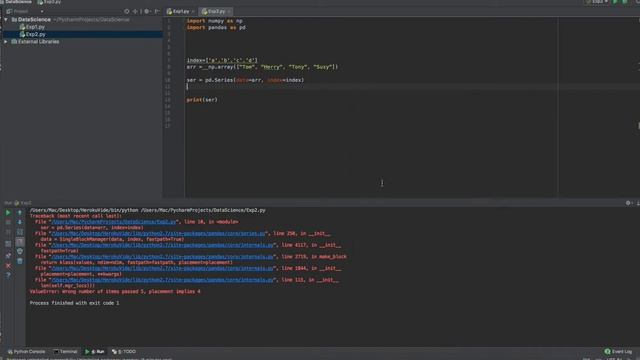The height and width of the screenshot is (360, 640).
Task: Hide the Project panel with hide icon
Action: pos(157,11)
